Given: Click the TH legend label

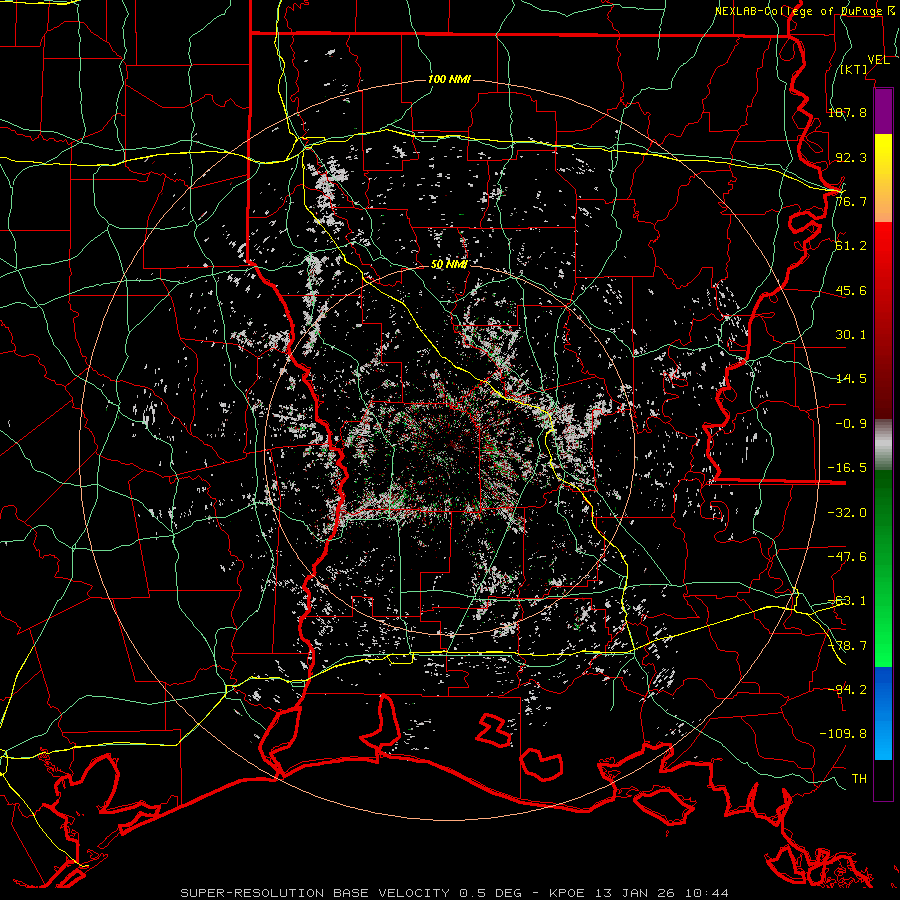Looking at the screenshot, I should tap(859, 779).
